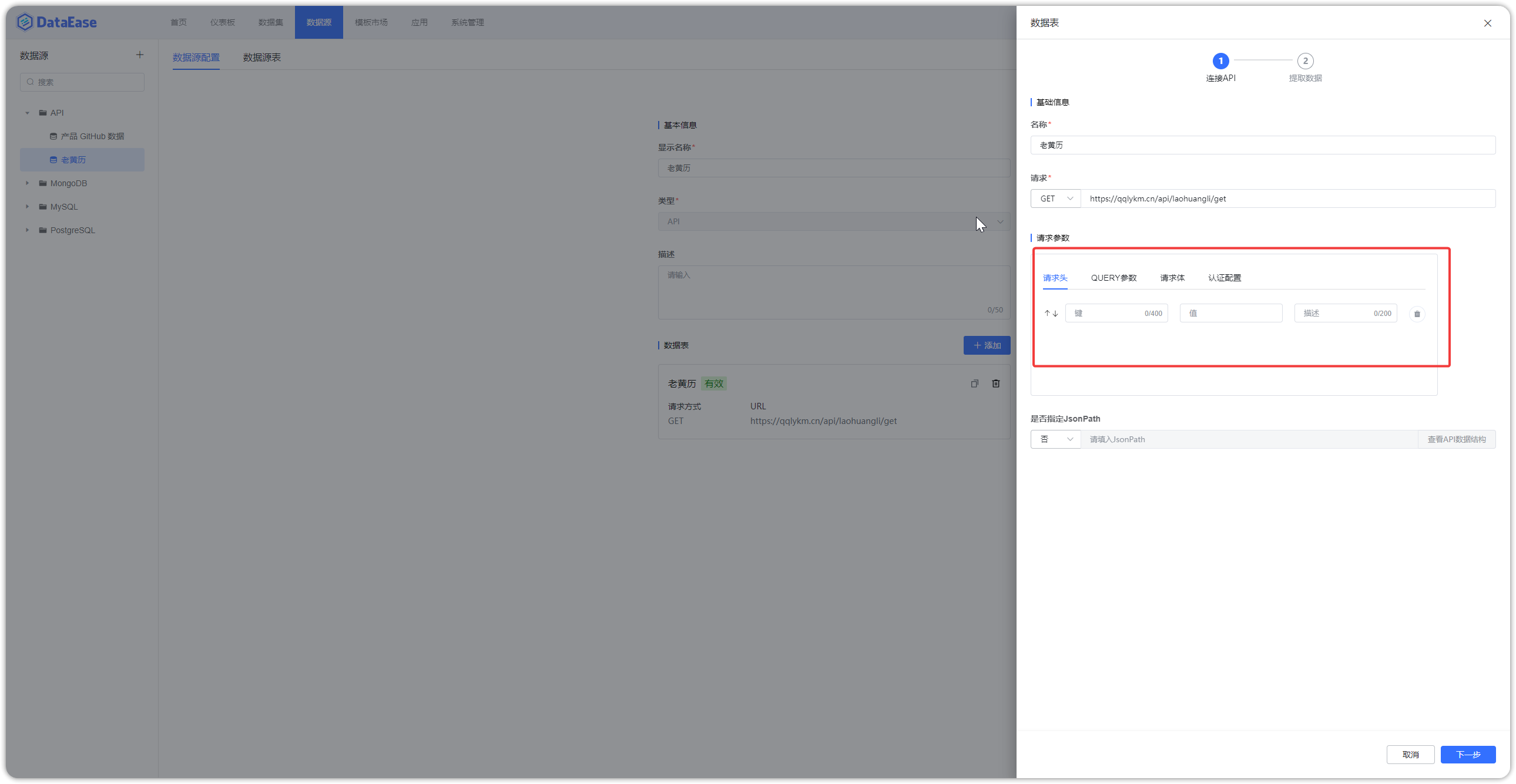Image resolution: width=1516 pixels, height=784 pixels.
Task: Click the search icon in the datasource sidebar
Action: click(31, 82)
